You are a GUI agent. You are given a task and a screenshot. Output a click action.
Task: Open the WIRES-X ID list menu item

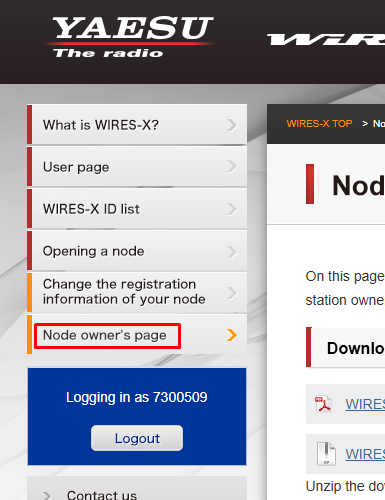click(137, 209)
